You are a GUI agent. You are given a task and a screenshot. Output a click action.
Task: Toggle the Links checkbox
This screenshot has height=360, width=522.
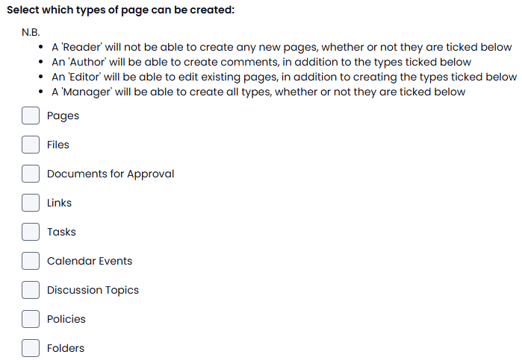(x=31, y=203)
